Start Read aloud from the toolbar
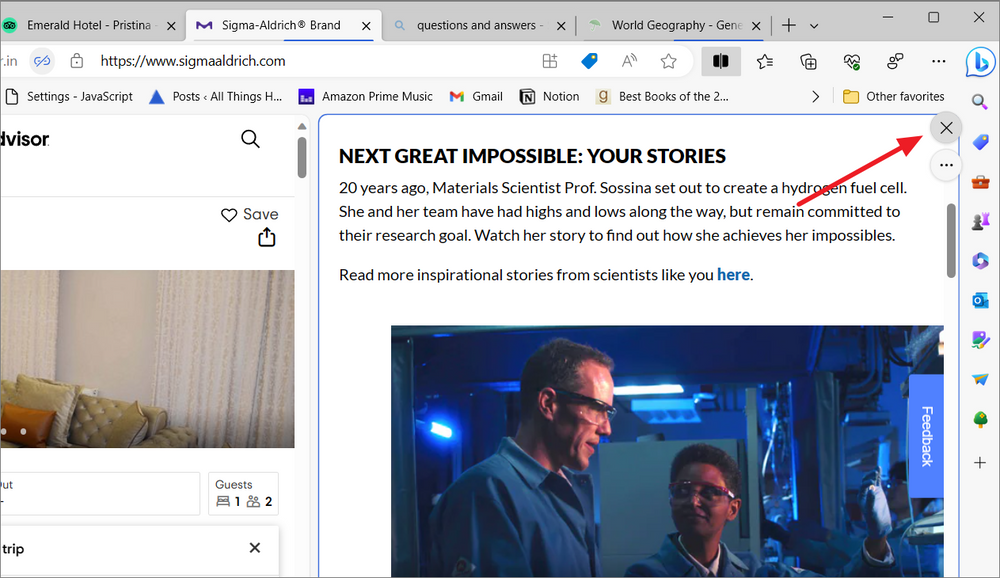 coord(628,61)
